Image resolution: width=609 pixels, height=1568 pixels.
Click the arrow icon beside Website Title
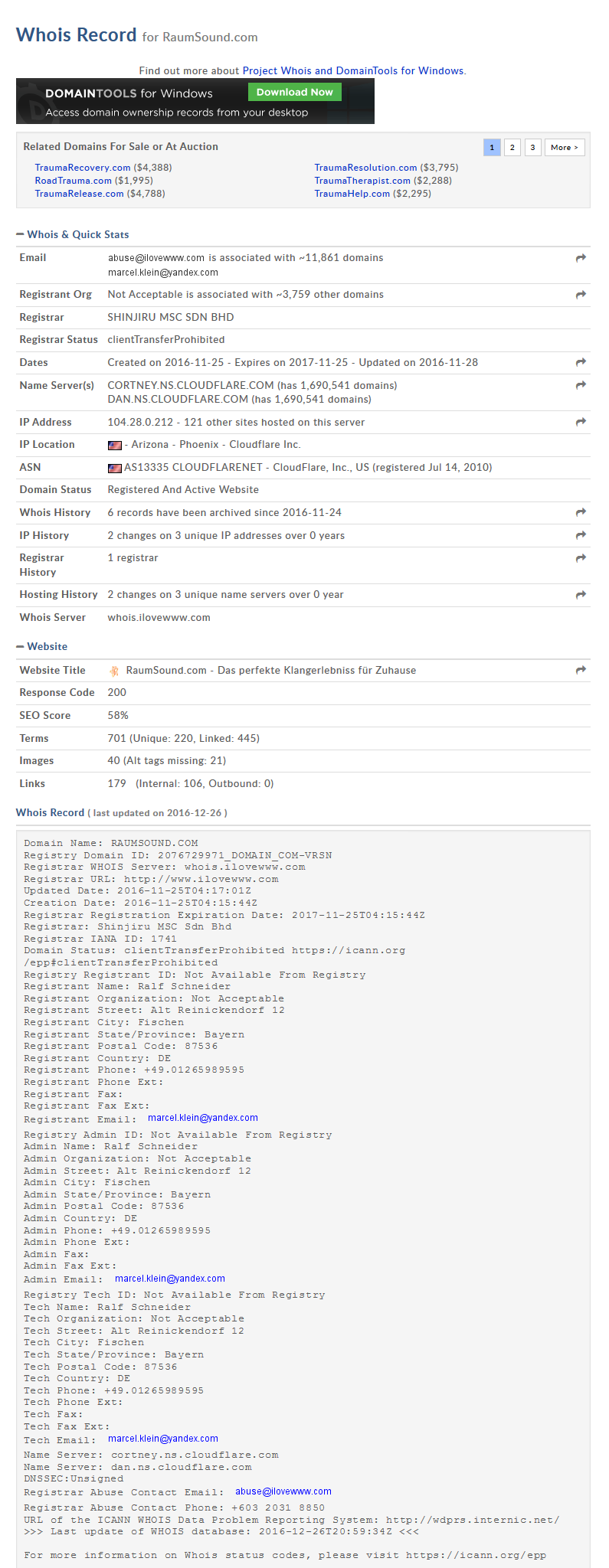pos(581,670)
